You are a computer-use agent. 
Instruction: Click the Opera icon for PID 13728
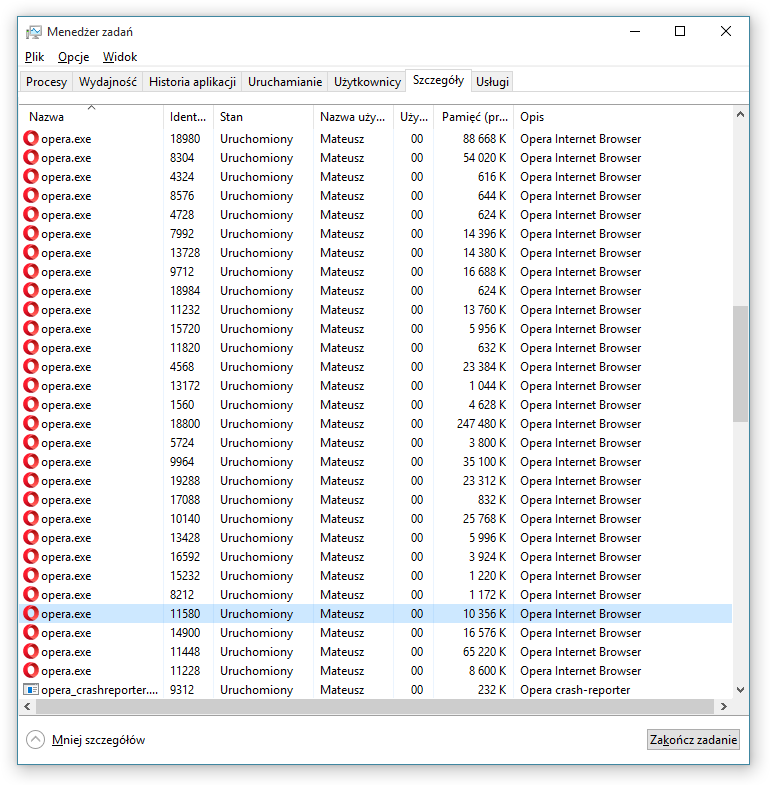(31, 252)
